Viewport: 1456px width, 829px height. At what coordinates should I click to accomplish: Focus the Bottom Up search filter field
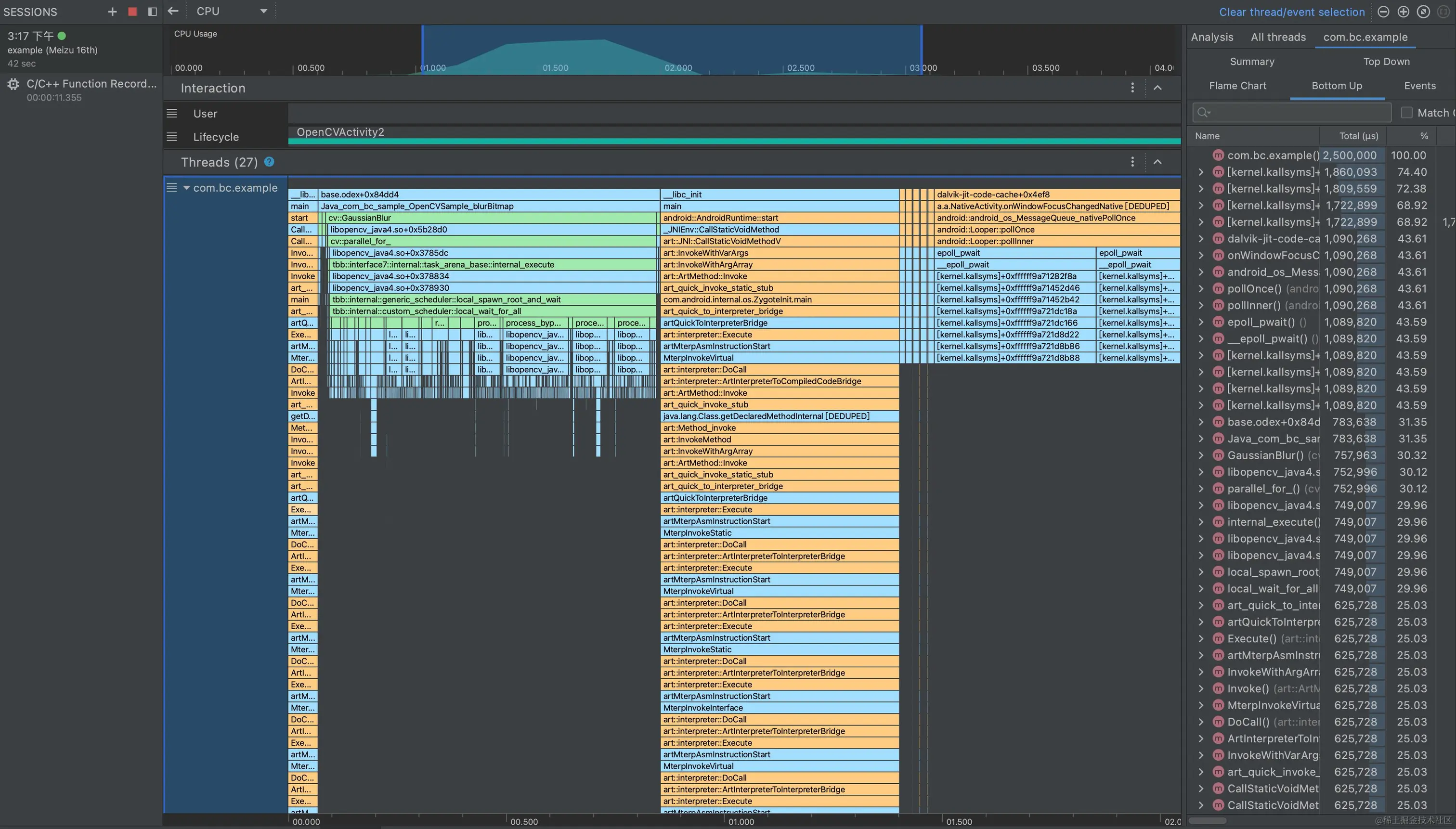1293,113
